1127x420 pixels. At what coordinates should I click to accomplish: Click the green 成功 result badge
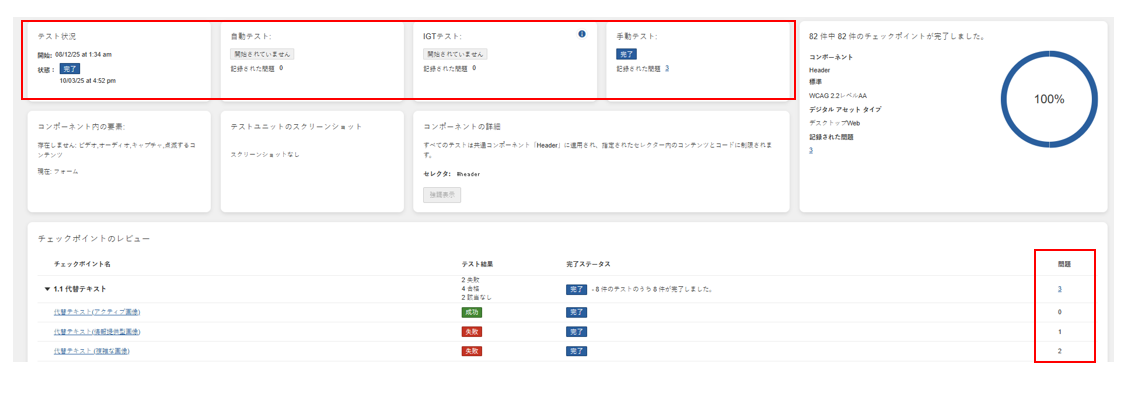(471, 312)
